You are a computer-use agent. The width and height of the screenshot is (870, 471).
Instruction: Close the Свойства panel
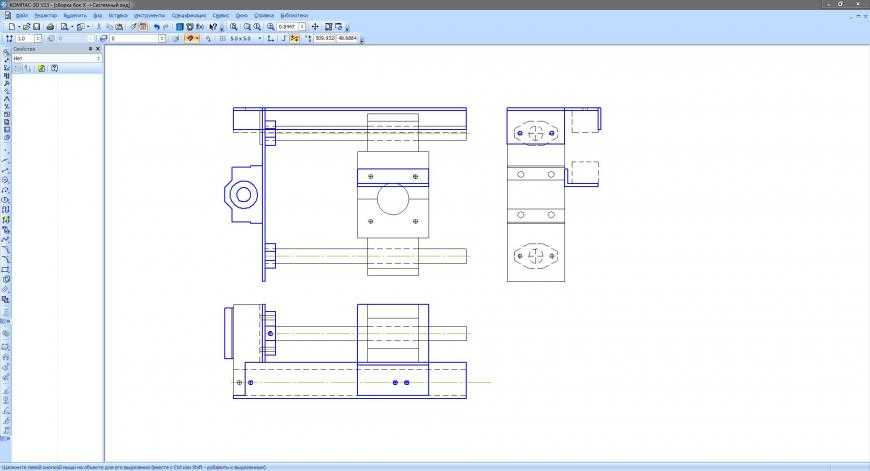coord(99,48)
